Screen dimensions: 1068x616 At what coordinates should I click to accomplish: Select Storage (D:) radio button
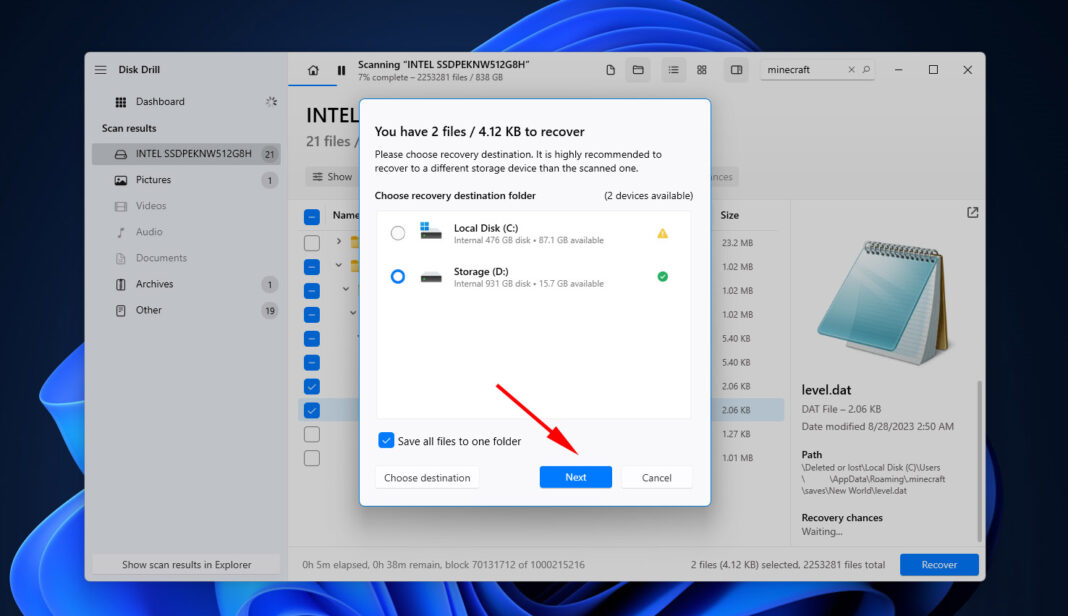pyautogui.click(x=398, y=277)
